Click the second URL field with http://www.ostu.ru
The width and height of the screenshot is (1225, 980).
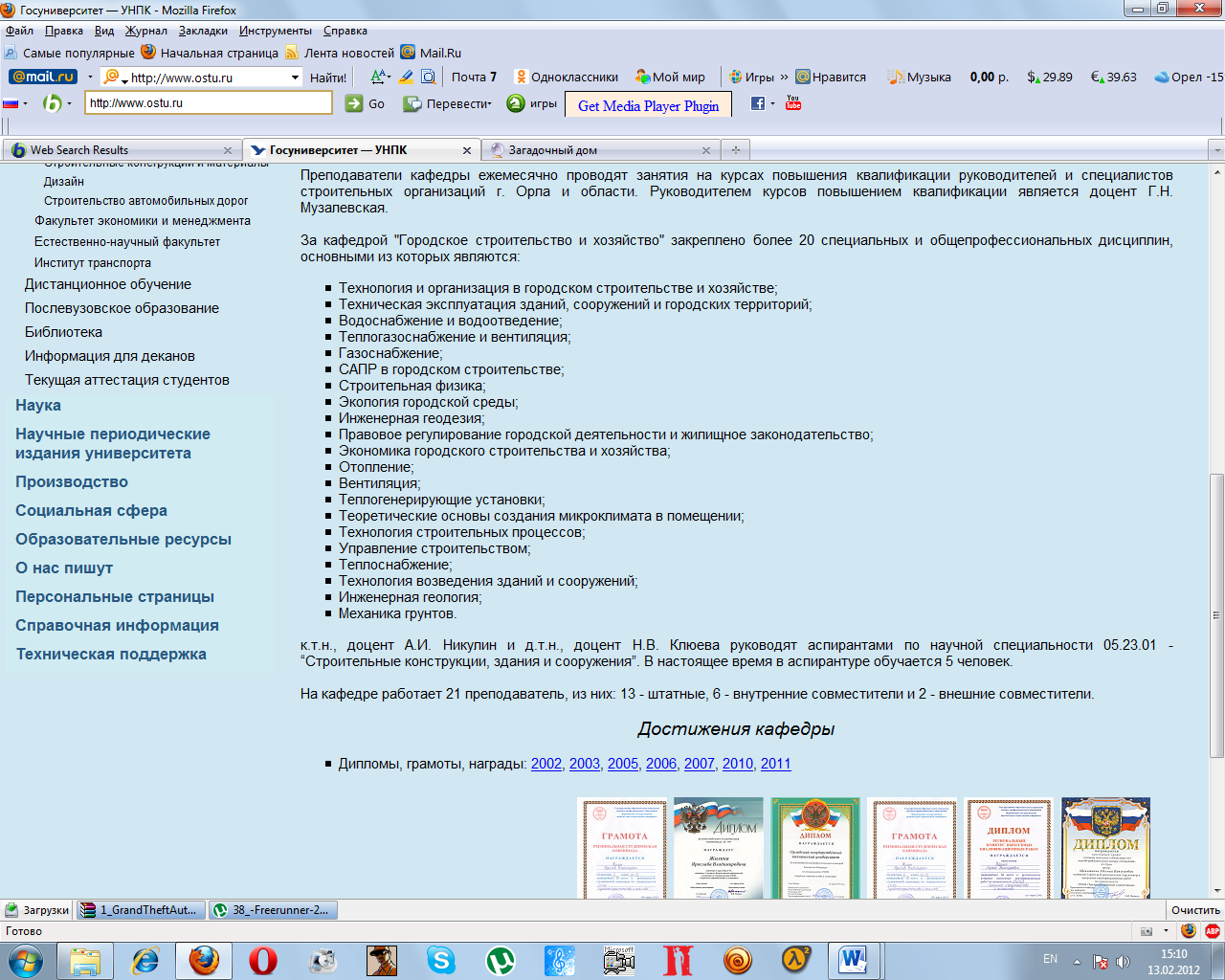pos(209,103)
